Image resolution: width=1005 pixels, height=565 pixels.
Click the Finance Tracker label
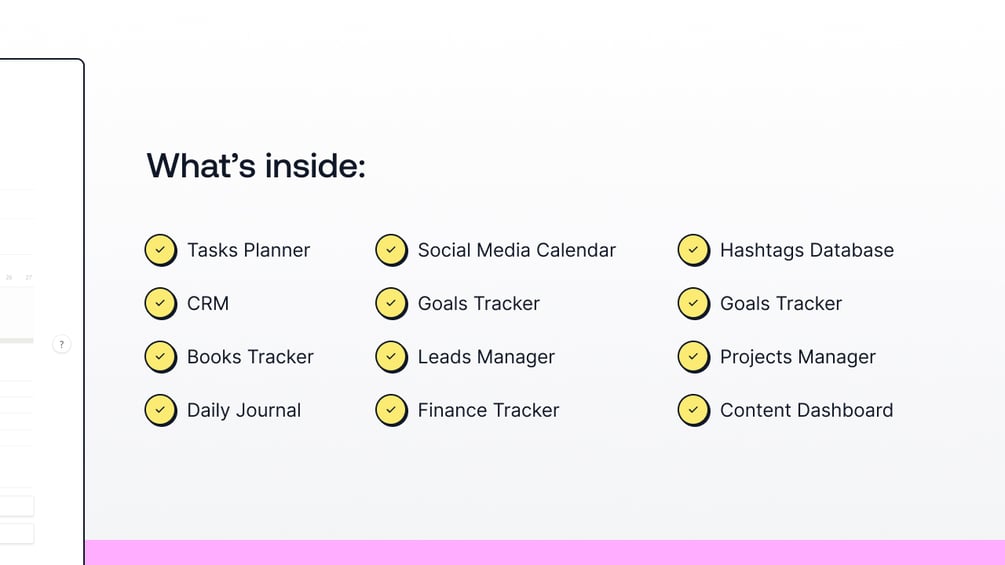[488, 410]
